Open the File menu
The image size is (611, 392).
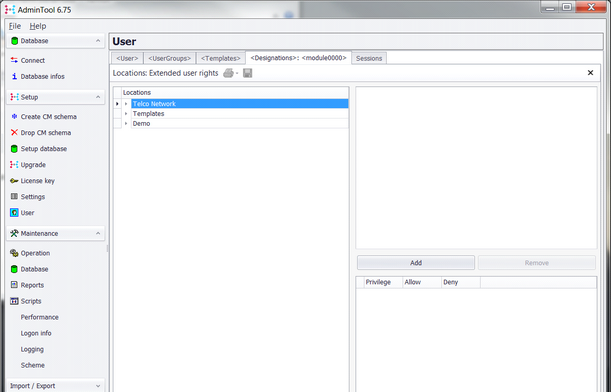tap(15, 26)
